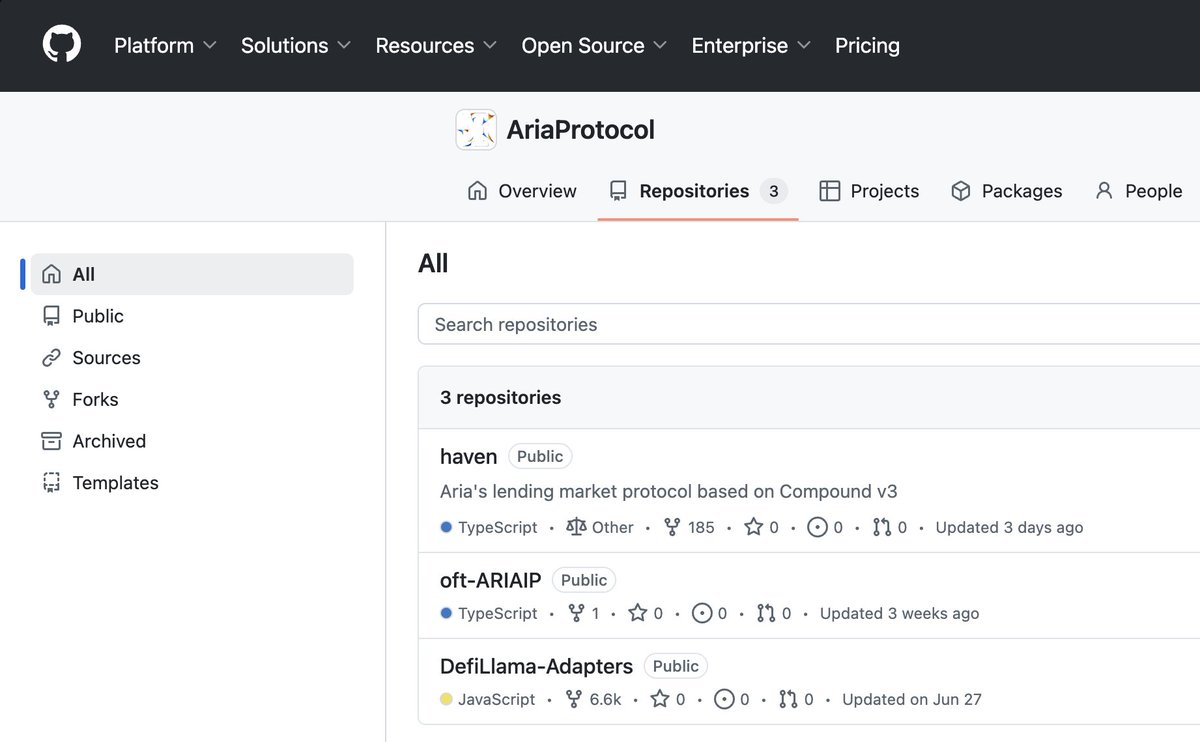Click the Other license icon for haven
The width and height of the screenshot is (1200, 742).
[x=576, y=527]
